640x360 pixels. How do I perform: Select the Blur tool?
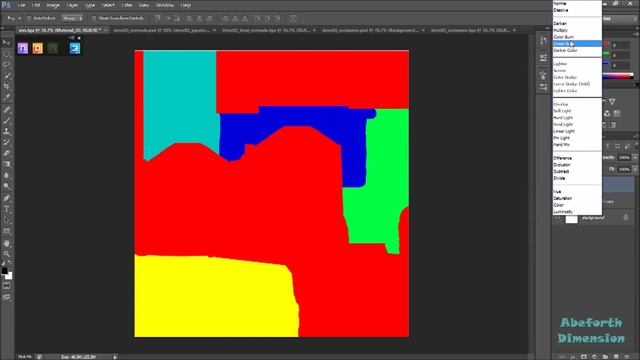(x=7, y=176)
